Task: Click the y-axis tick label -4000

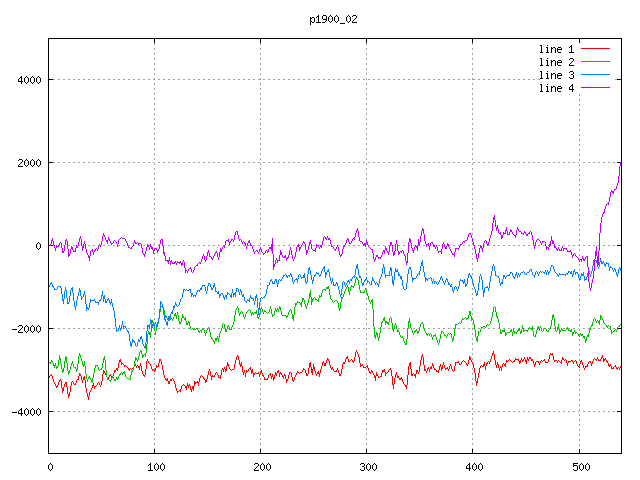Action: pos(25,412)
